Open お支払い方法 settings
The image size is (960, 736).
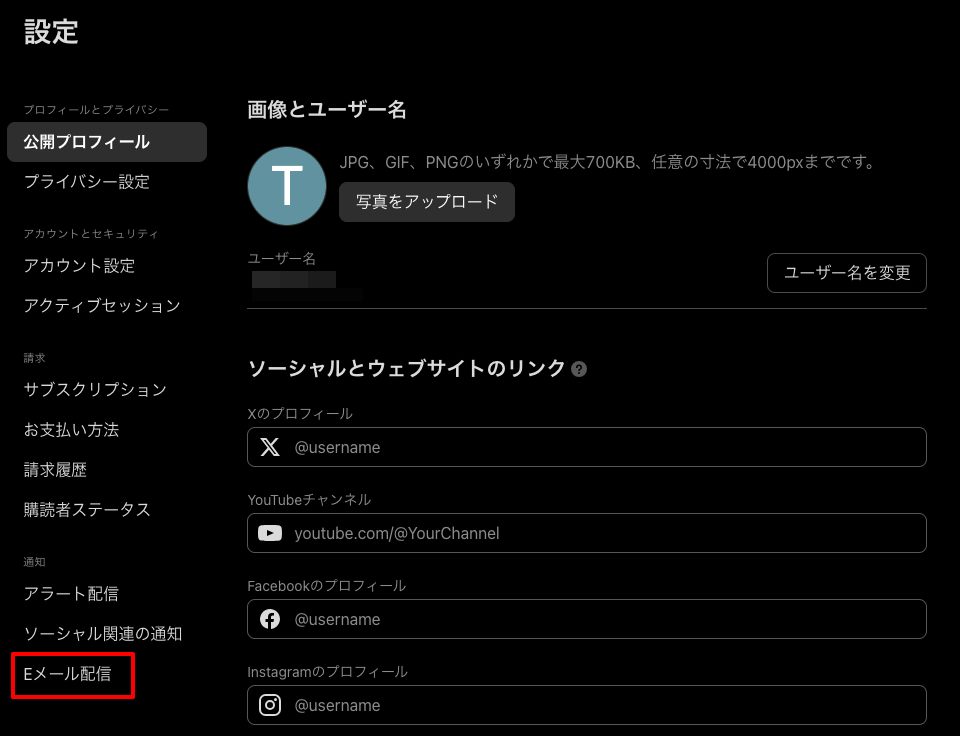pos(71,430)
